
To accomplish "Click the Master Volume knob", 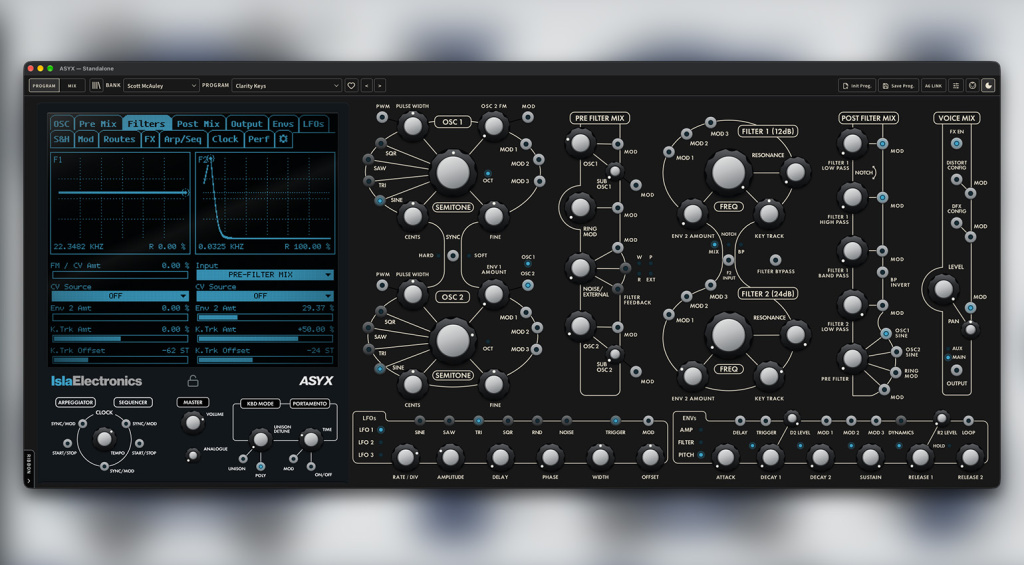I will point(193,423).
